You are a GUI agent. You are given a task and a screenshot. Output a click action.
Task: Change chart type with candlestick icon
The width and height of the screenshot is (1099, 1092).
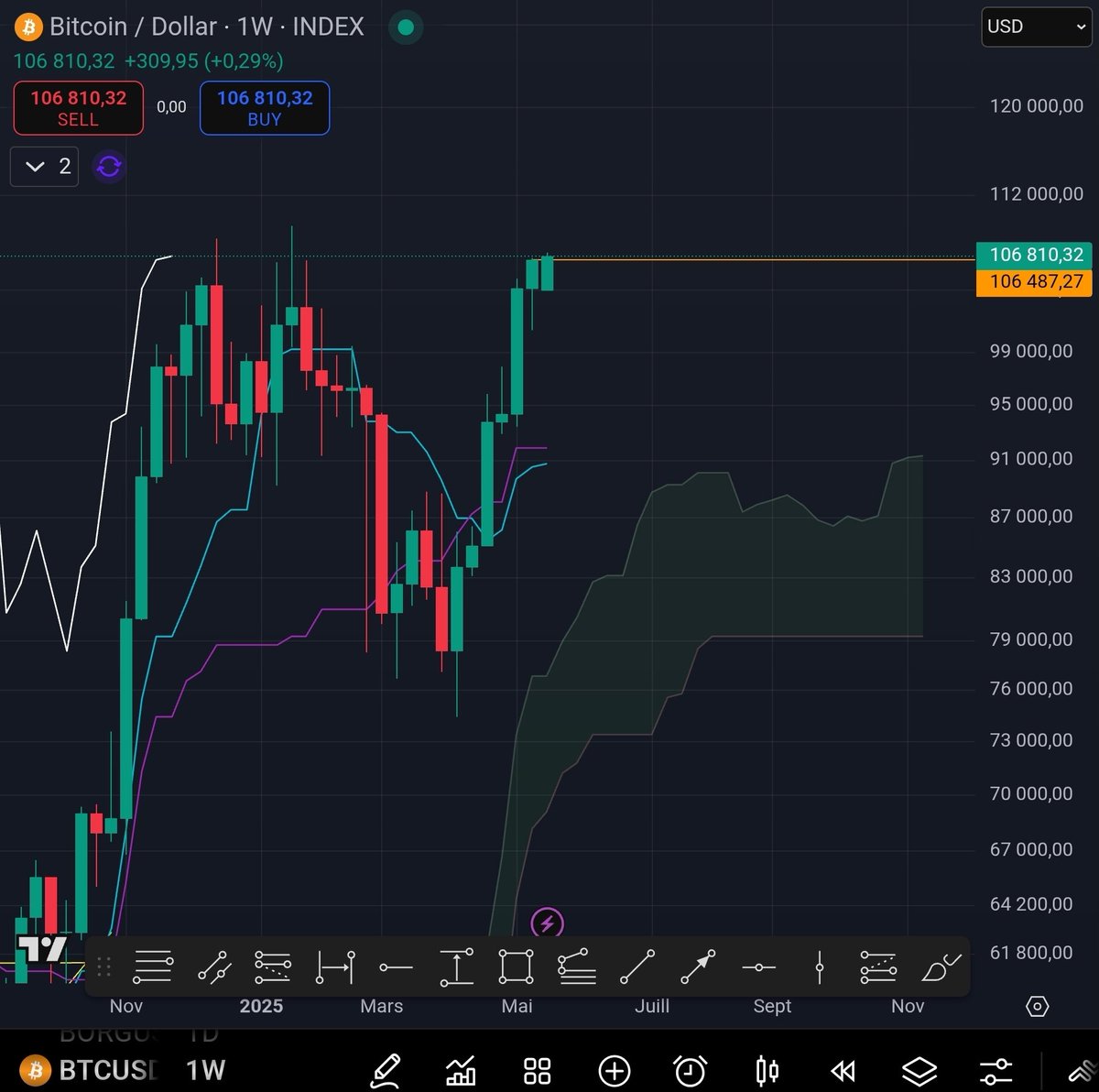point(767,1070)
